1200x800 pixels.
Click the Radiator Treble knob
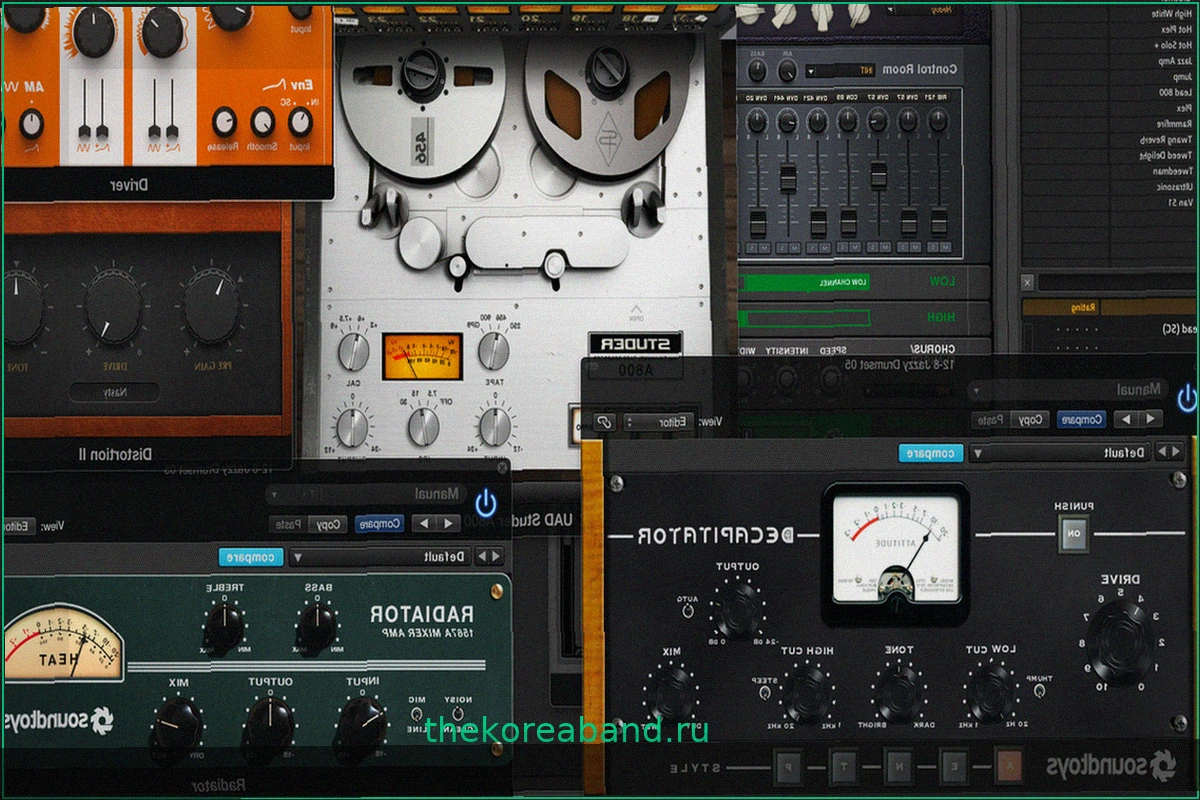[x=222, y=628]
